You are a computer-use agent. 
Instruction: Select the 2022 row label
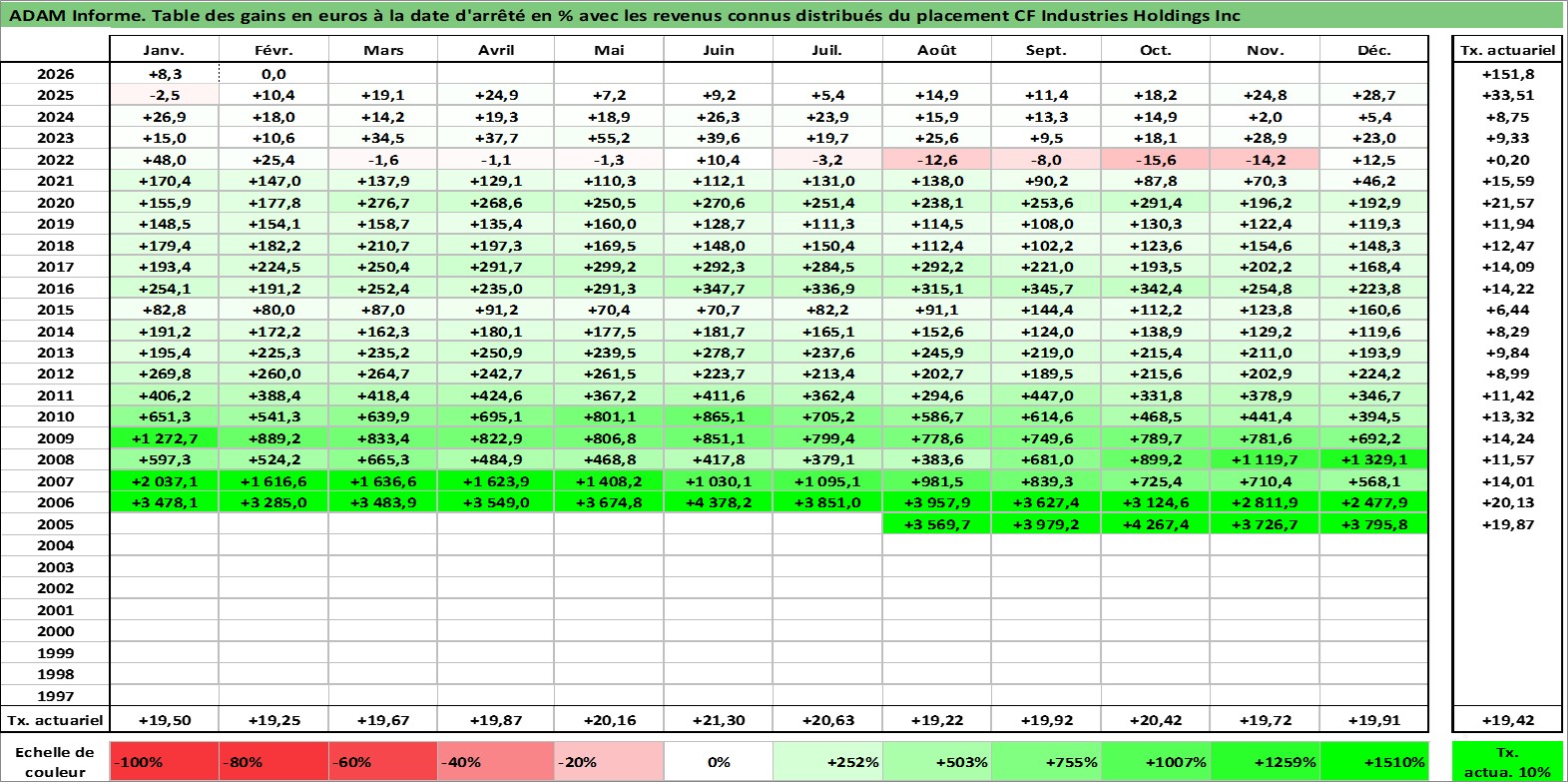(55, 160)
